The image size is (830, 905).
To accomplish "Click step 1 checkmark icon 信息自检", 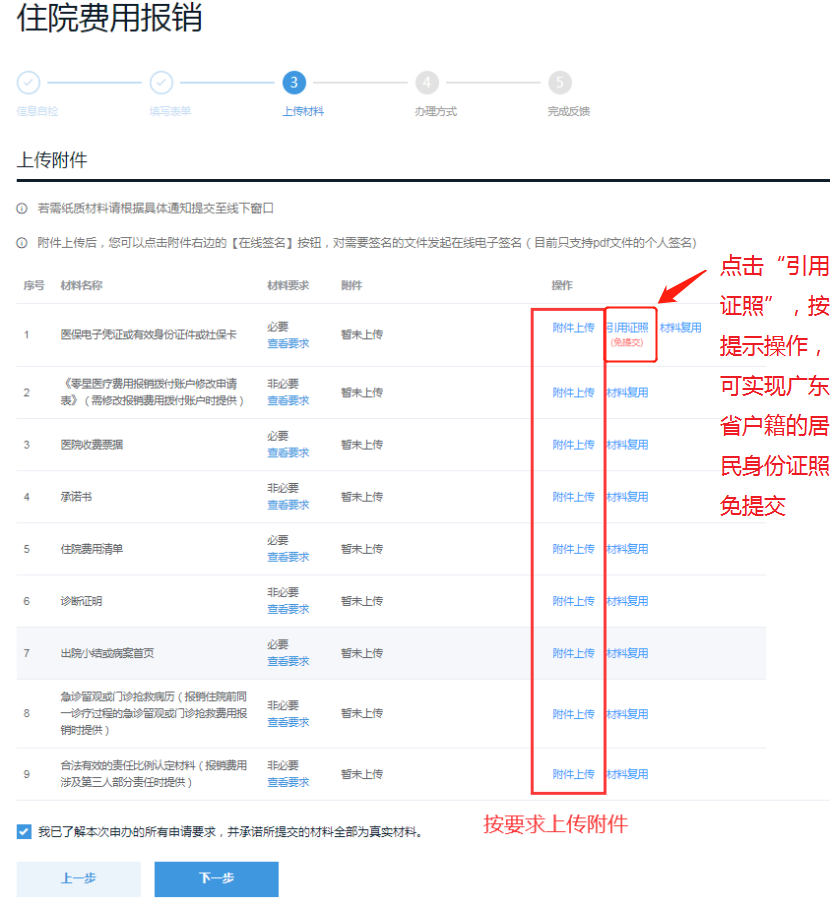I will tap(29, 83).
